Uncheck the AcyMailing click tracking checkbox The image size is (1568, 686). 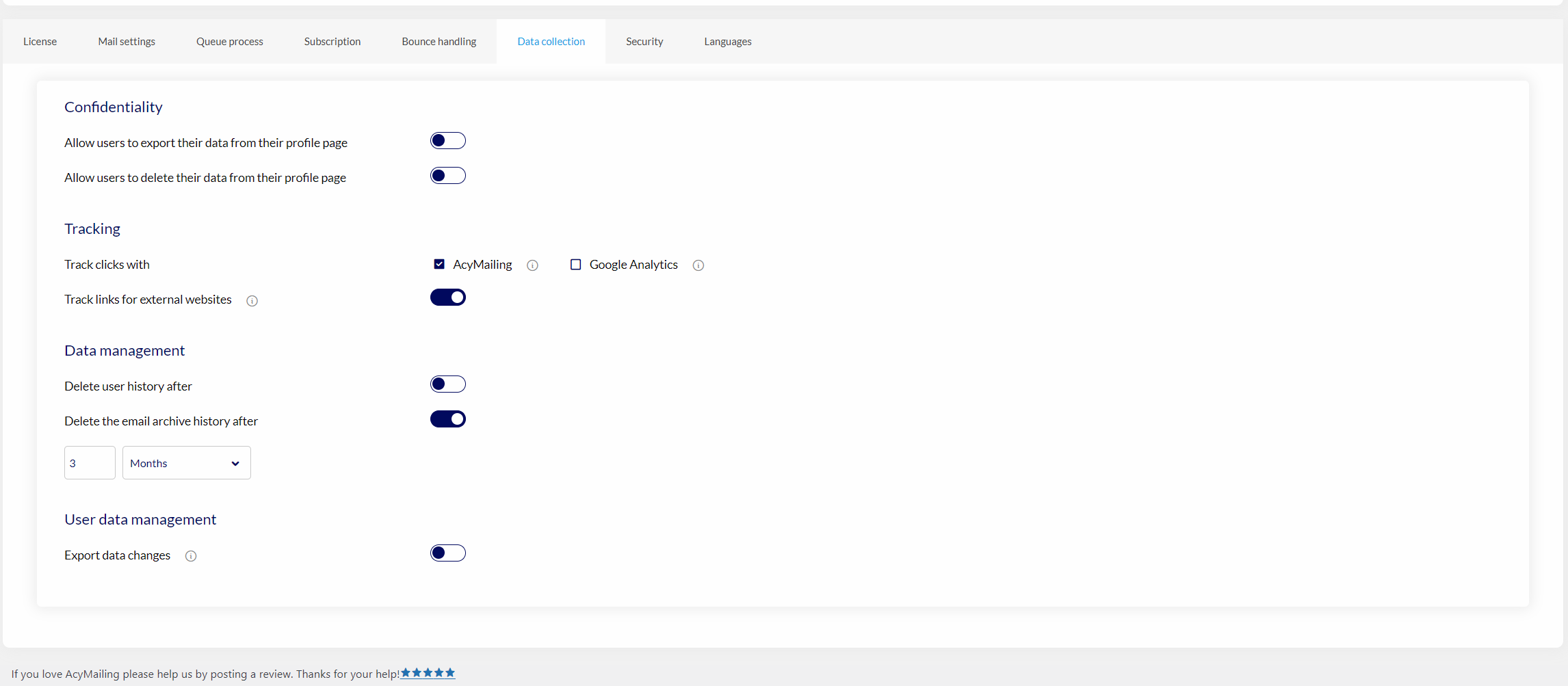[x=439, y=265]
